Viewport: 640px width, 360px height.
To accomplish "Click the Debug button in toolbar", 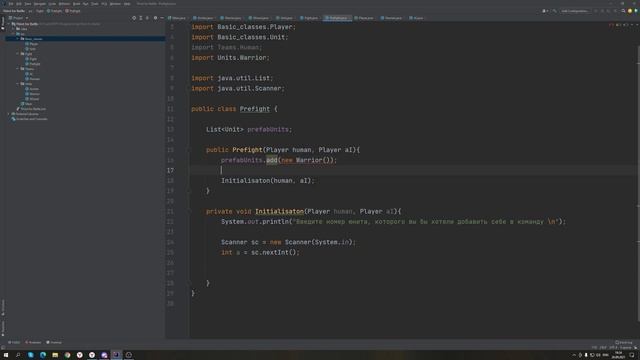I will click(602, 11).
